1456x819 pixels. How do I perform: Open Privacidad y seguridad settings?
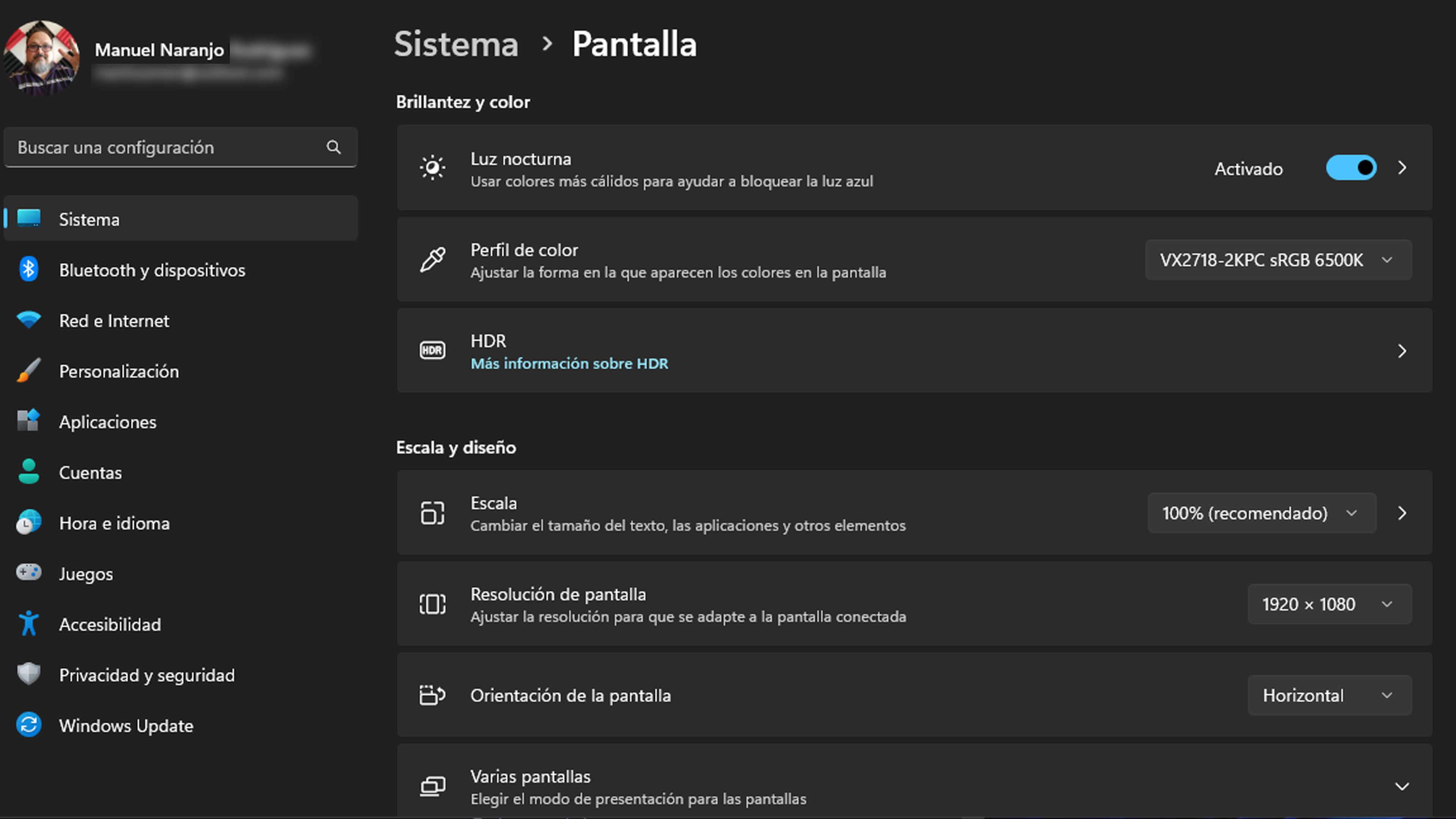[x=181, y=675]
